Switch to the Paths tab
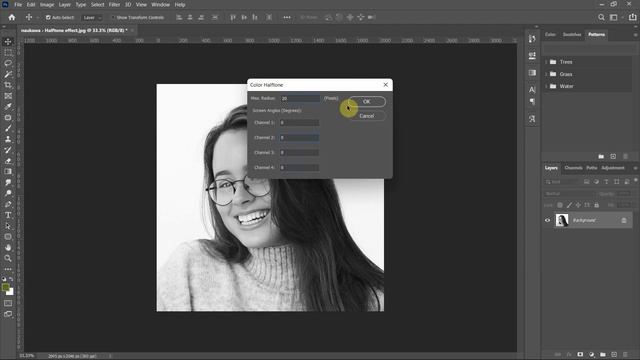The height and width of the screenshot is (360, 640). [x=591, y=168]
